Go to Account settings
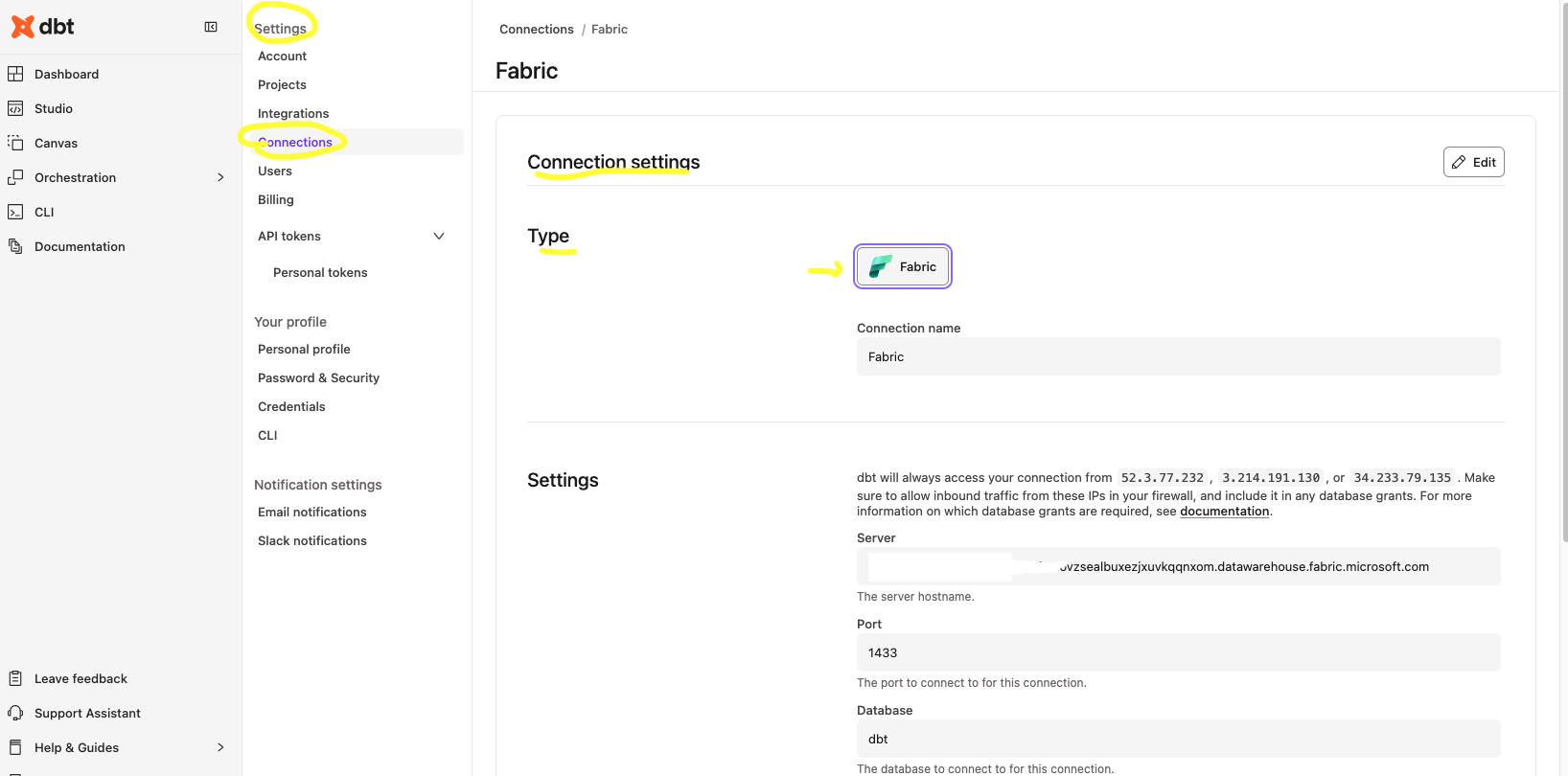Screen dimensions: 1568x776 coord(282,56)
